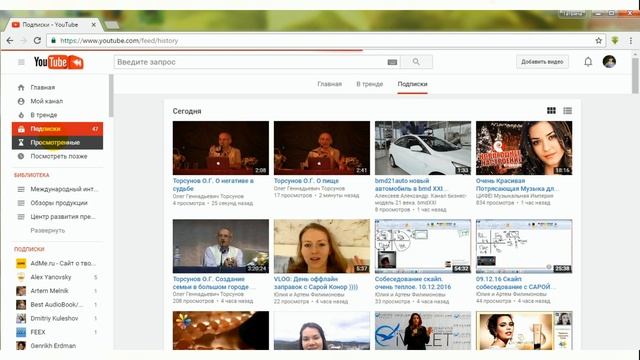Click the YouTube logo
640x360 pixels.
tap(58, 62)
